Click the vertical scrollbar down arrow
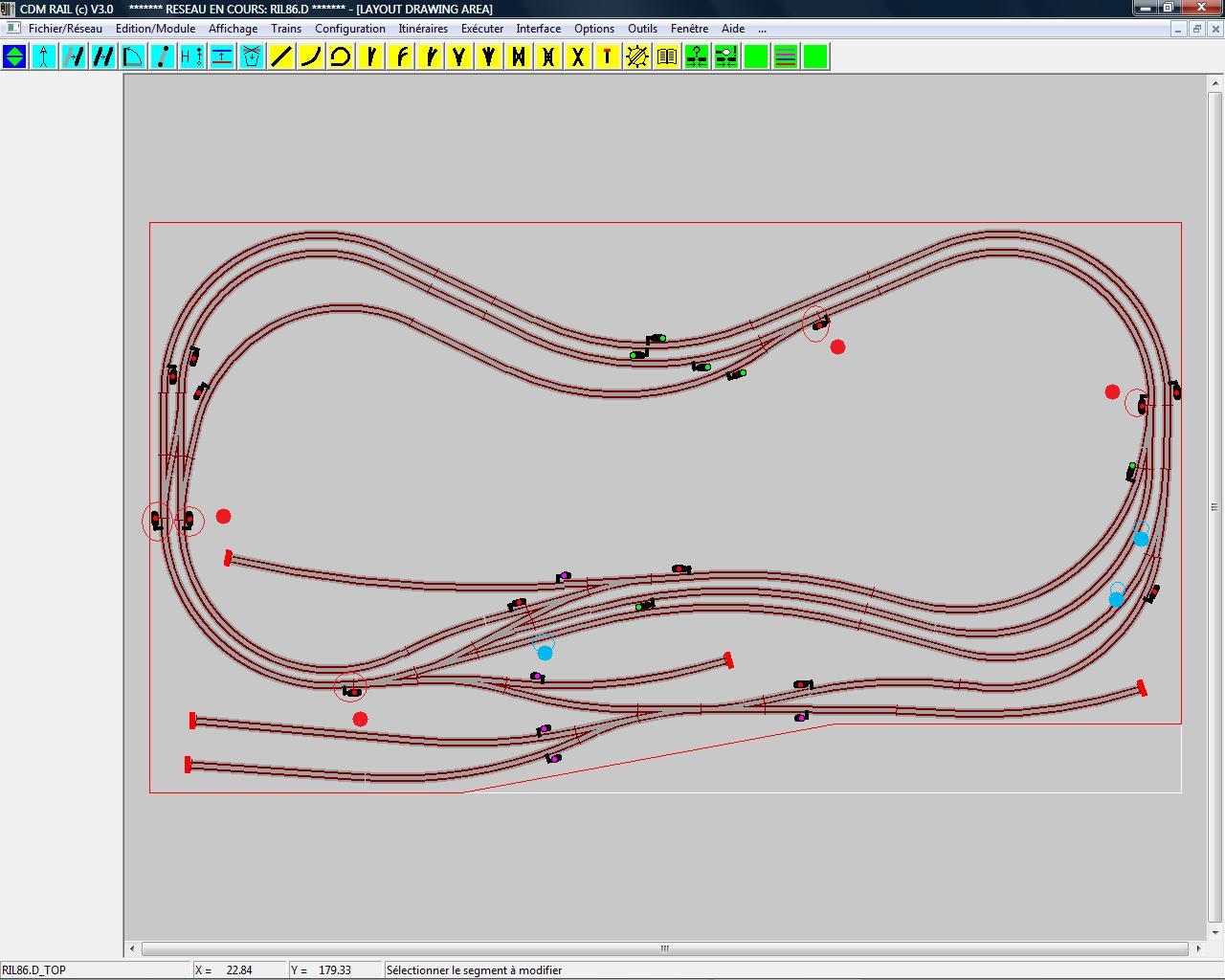This screenshot has height=980, width=1225. tap(1215, 932)
